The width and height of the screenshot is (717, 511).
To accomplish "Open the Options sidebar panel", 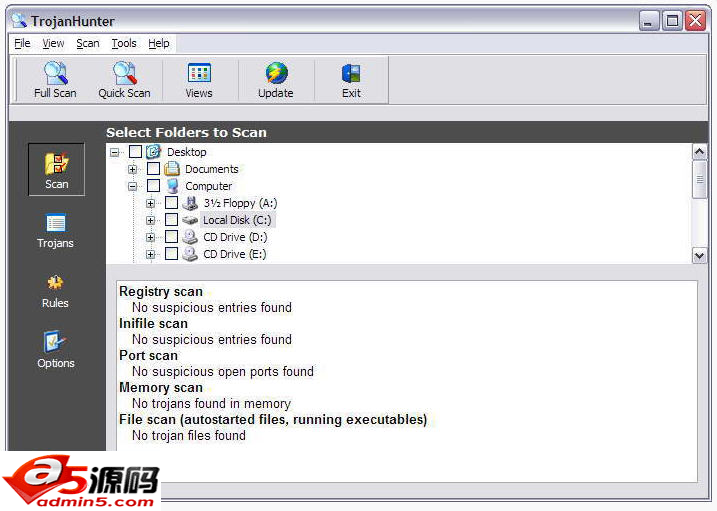I will pyautogui.click(x=55, y=350).
